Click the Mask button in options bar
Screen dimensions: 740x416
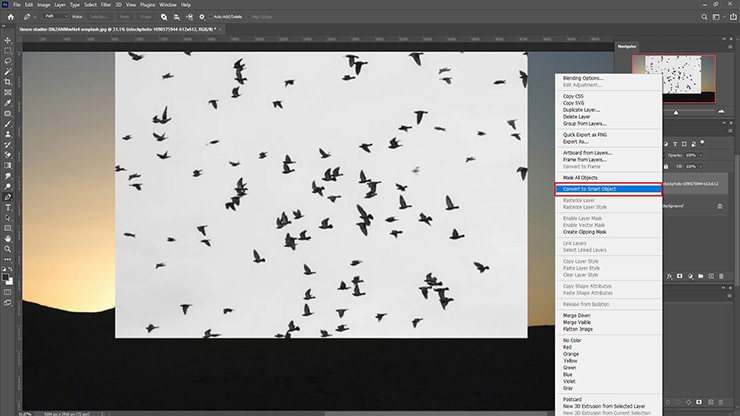click(125, 17)
